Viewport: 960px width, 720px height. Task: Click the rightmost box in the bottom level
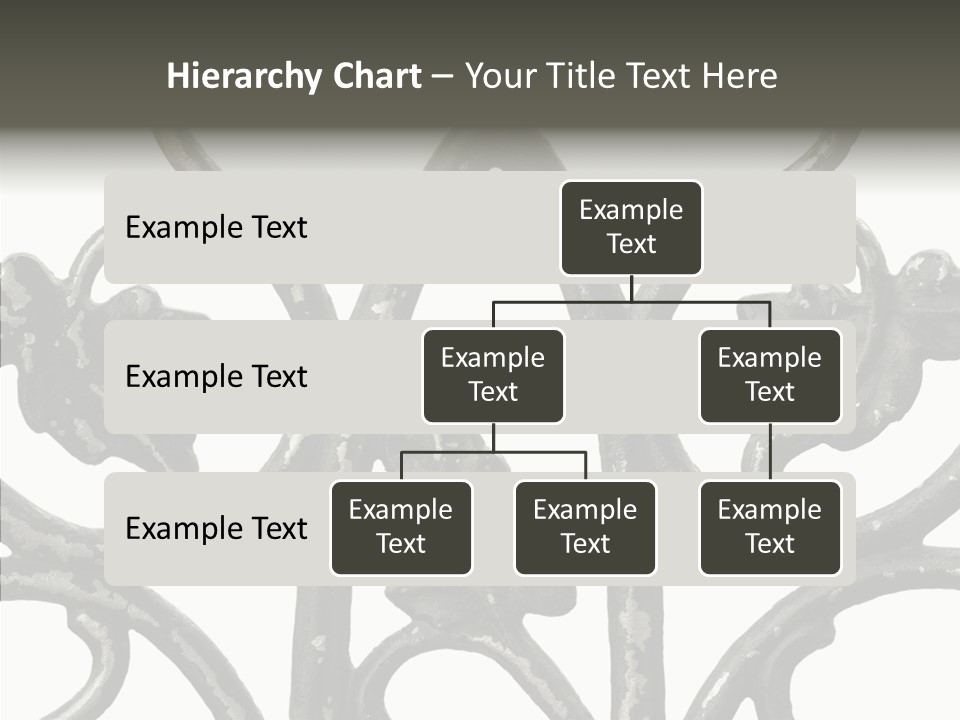pos(770,527)
